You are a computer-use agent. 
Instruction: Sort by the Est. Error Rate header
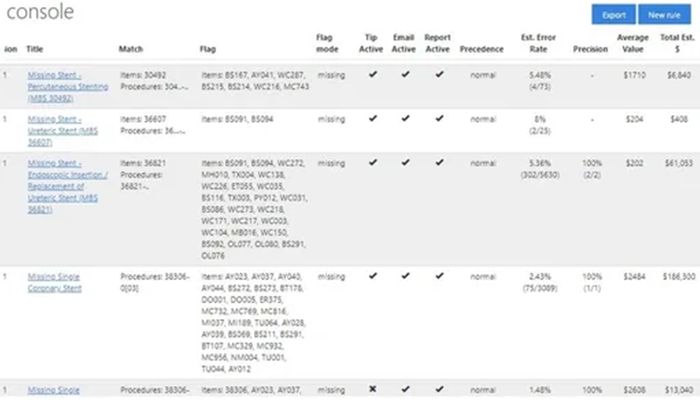pyautogui.click(x=538, y=43)
